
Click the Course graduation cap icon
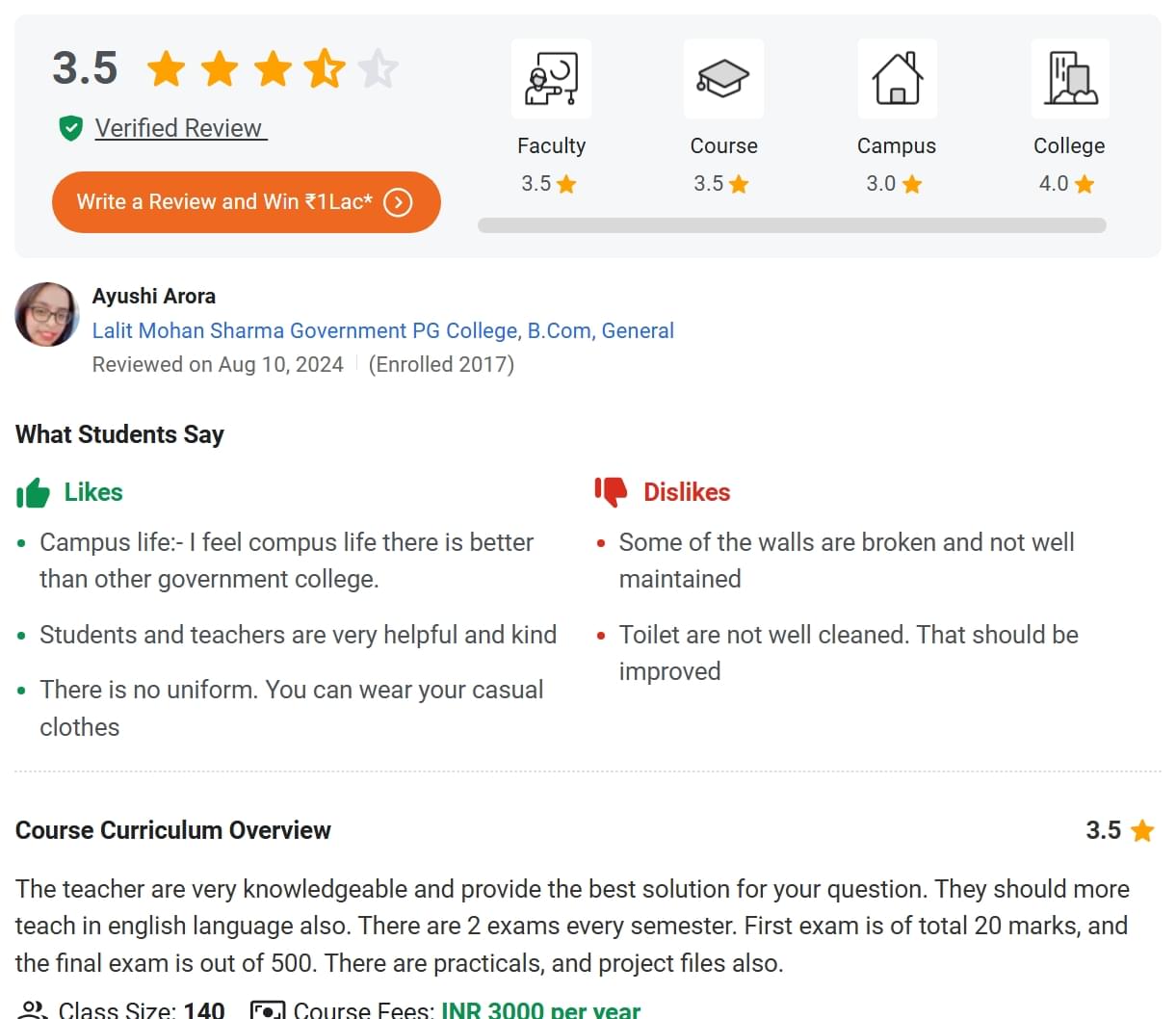[723, 79]
